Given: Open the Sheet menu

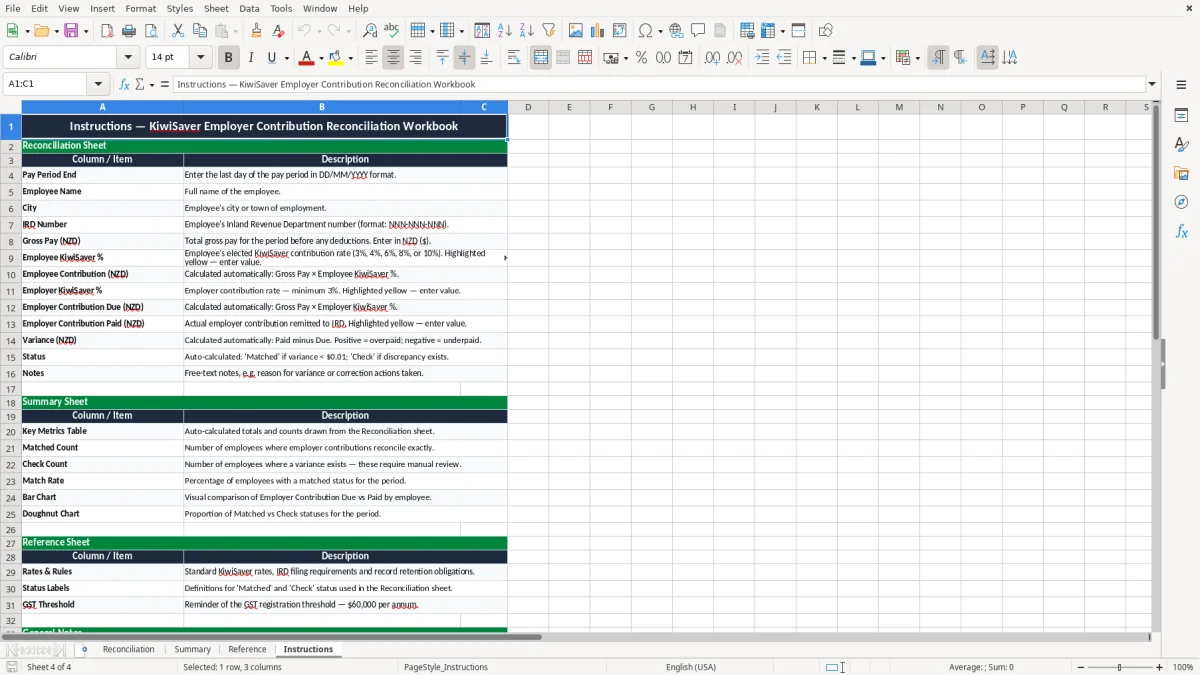Looking at the screenshot, I should point(216,8).
